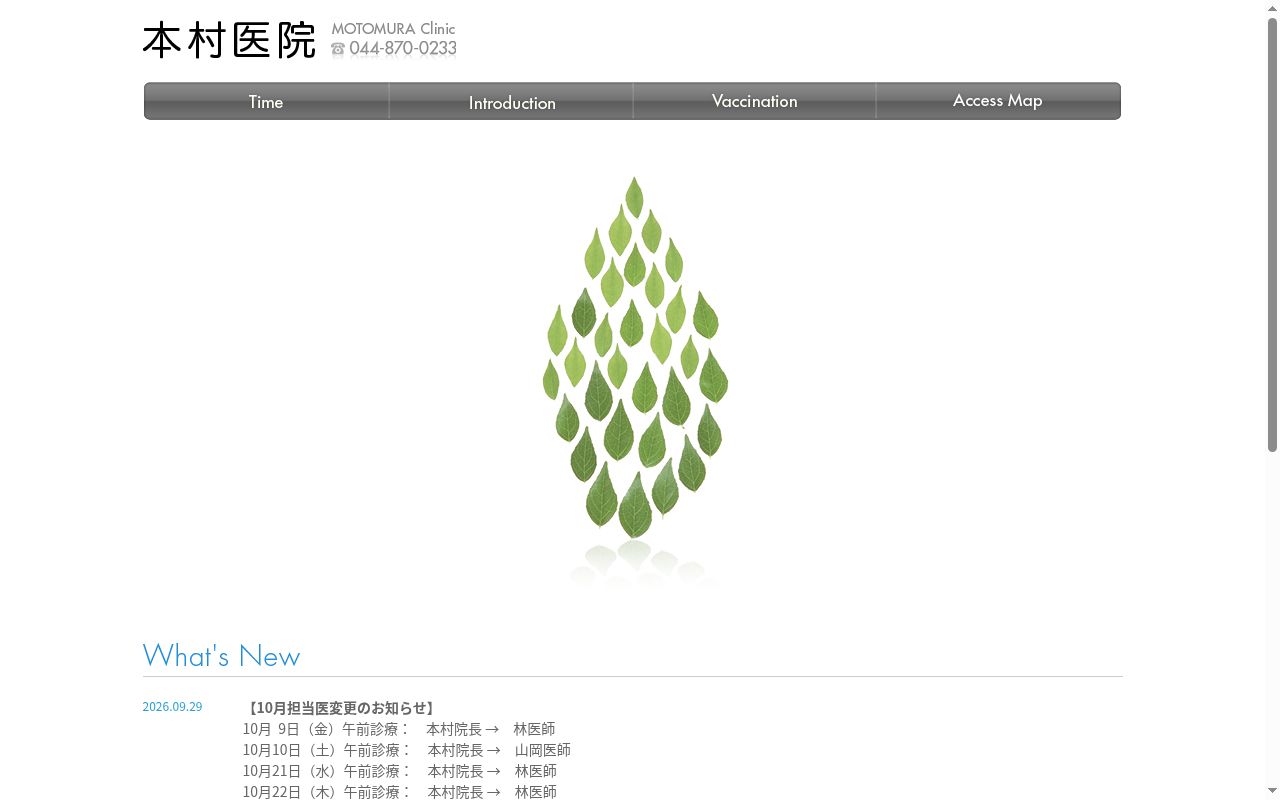Viewport: 1280px width, 800px height.
Task: View the Access Map page
Action: tap(998, 101)
